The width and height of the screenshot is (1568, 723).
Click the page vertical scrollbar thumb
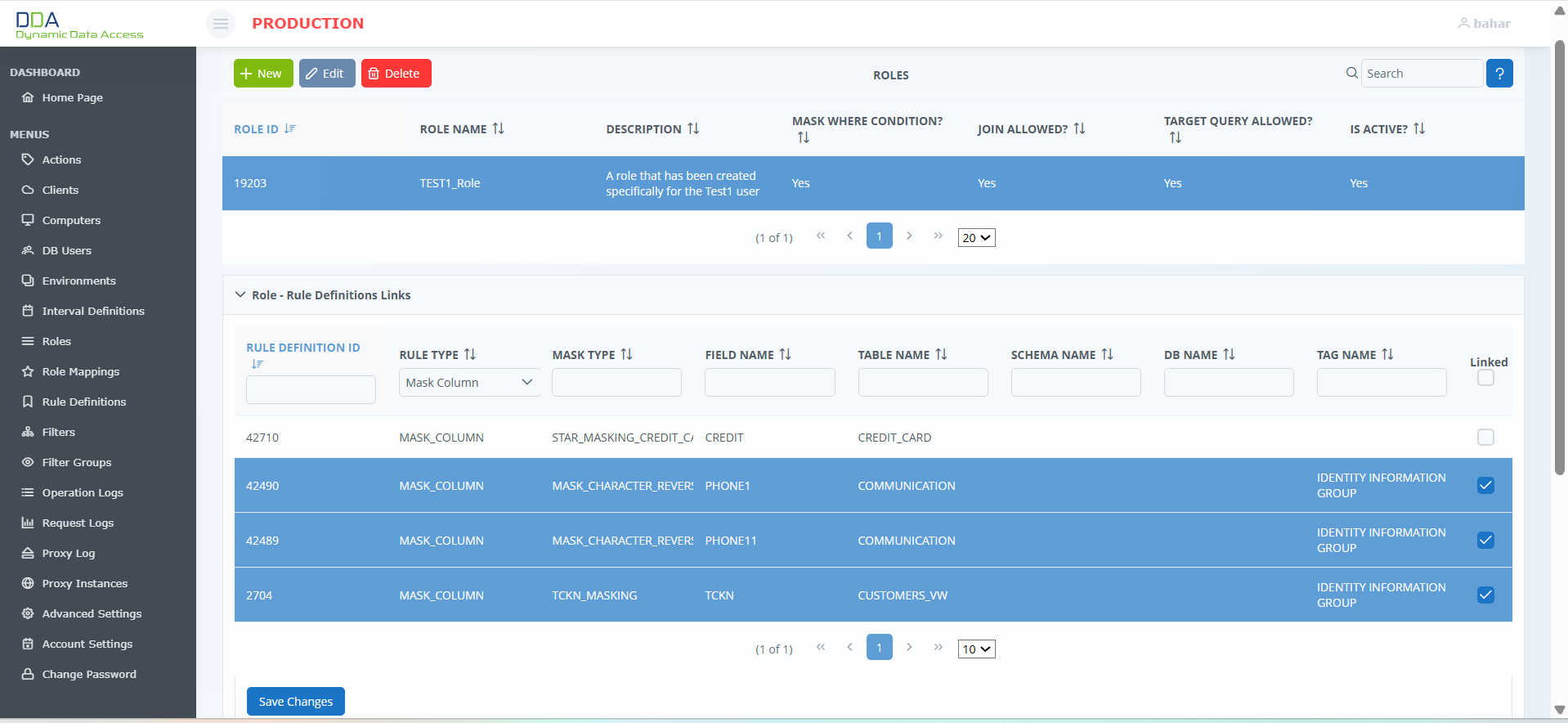(1560, 258)
